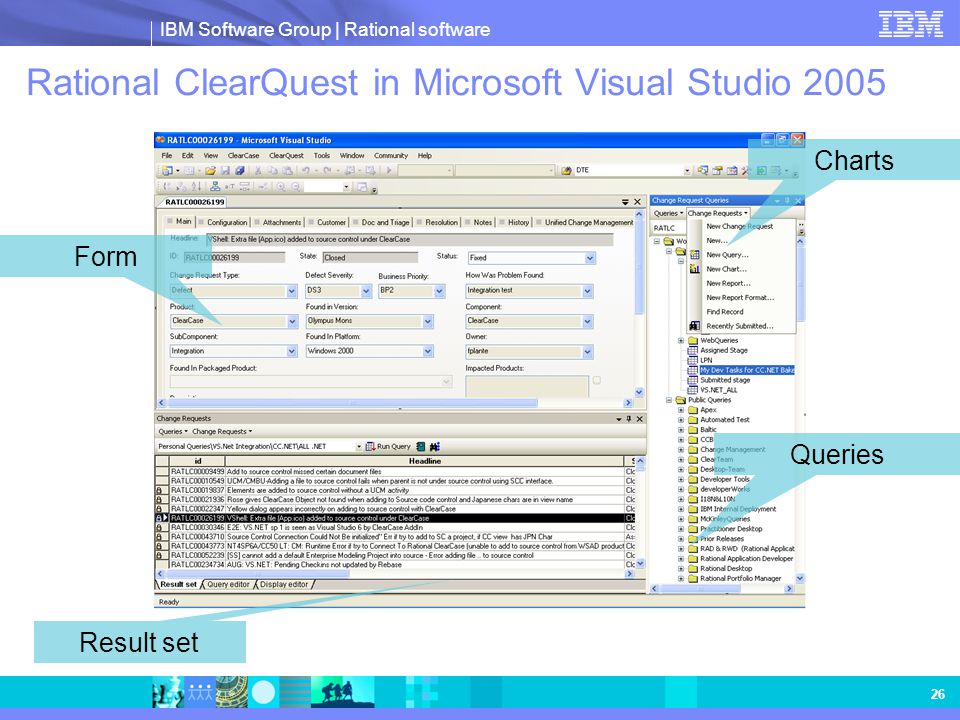Click the folder icon beside Public Queries
The height and width of the screenshot is (720, 960).
coord(680,400)
